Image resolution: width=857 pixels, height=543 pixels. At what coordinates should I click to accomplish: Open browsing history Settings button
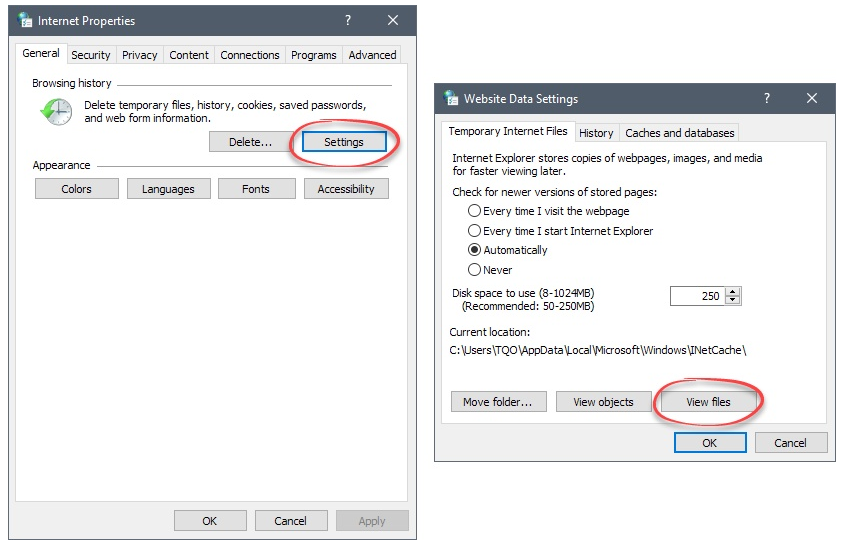click(344, 142)
